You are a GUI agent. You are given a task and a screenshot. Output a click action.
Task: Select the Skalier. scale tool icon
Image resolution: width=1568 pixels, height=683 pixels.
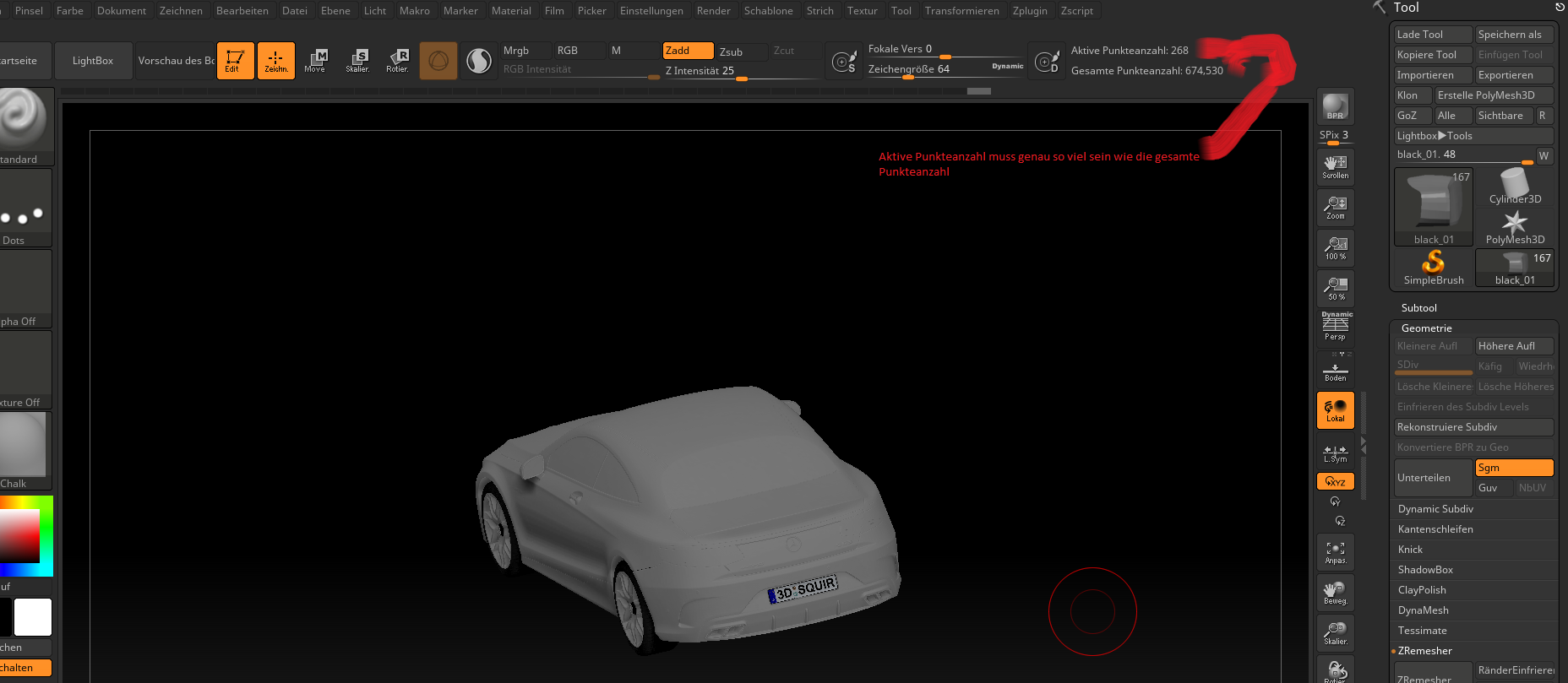coord(357,61)
